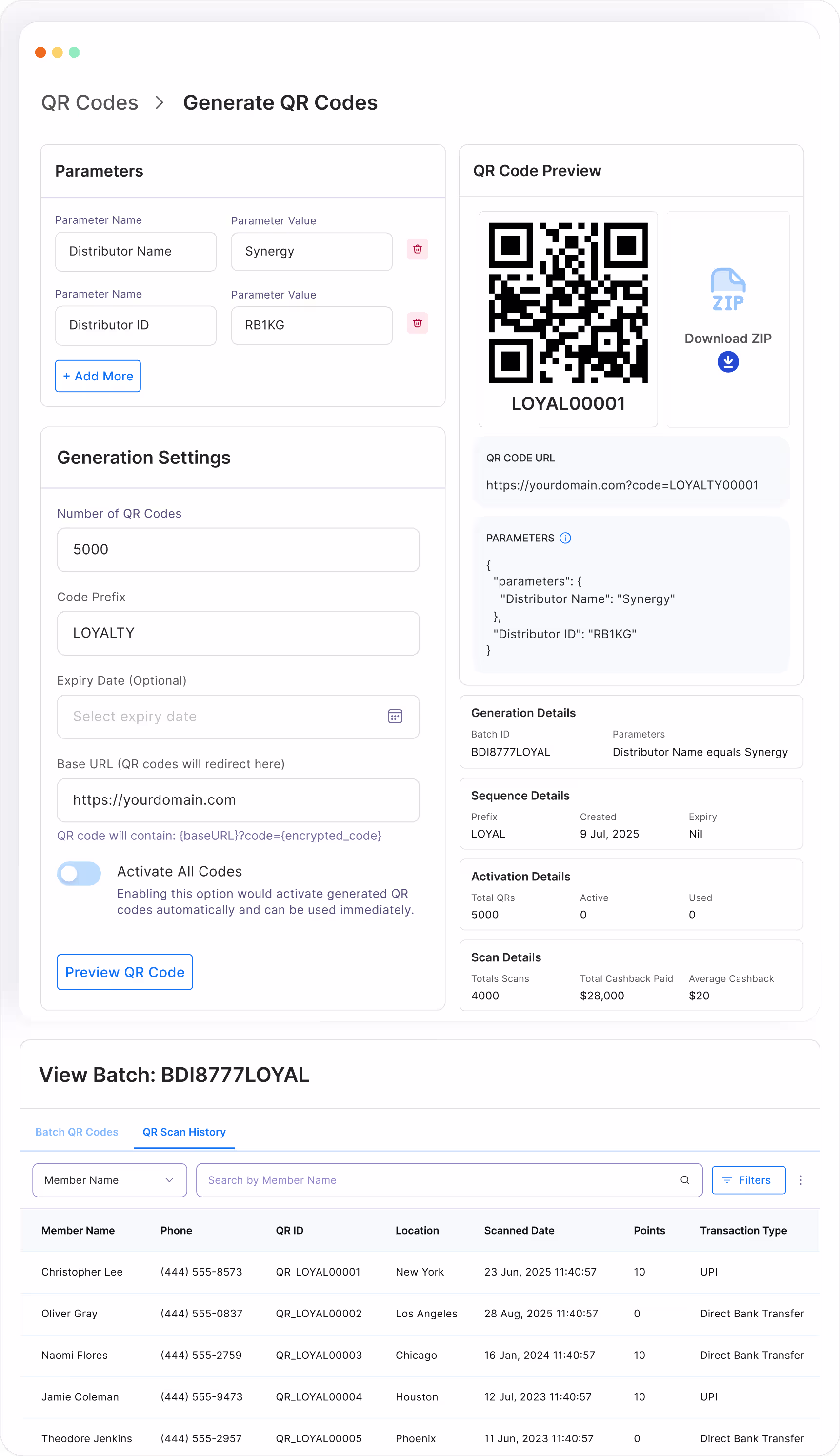The image size is (840, 1456).
Task: Click the Average Cashback $20 value
Action: pos(699,995)
